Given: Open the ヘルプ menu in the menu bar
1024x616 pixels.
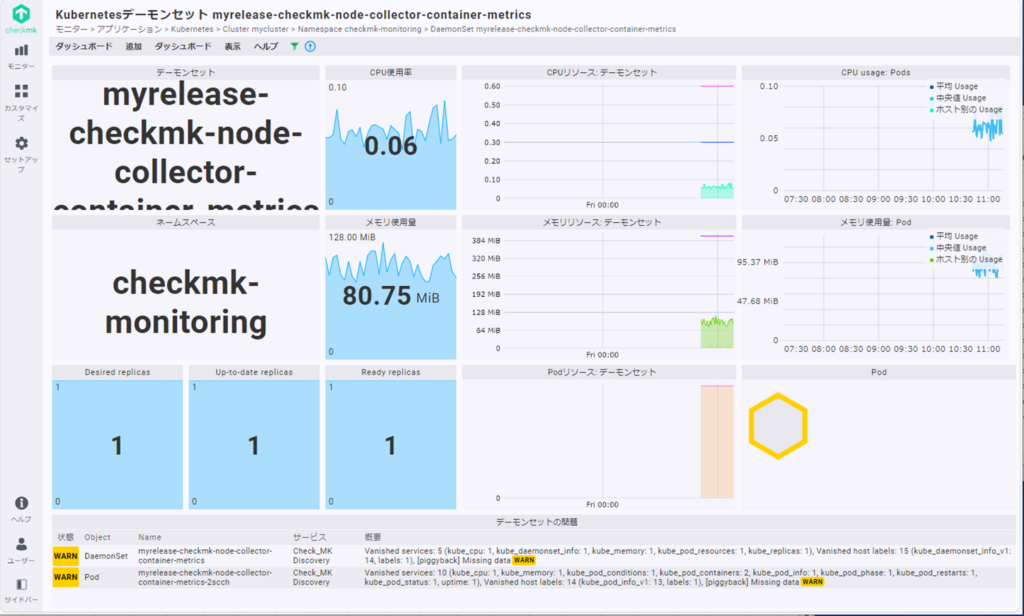Looking at the screenshot, I should (x=266, y=46).
